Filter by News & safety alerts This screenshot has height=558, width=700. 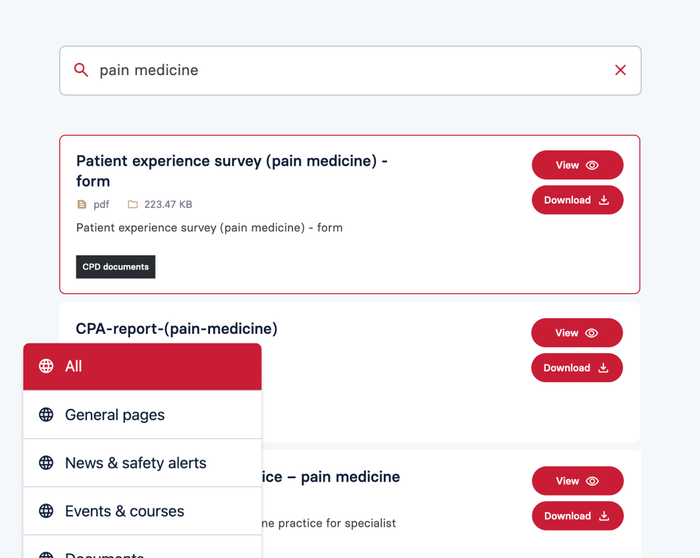[x=135, y=463]
